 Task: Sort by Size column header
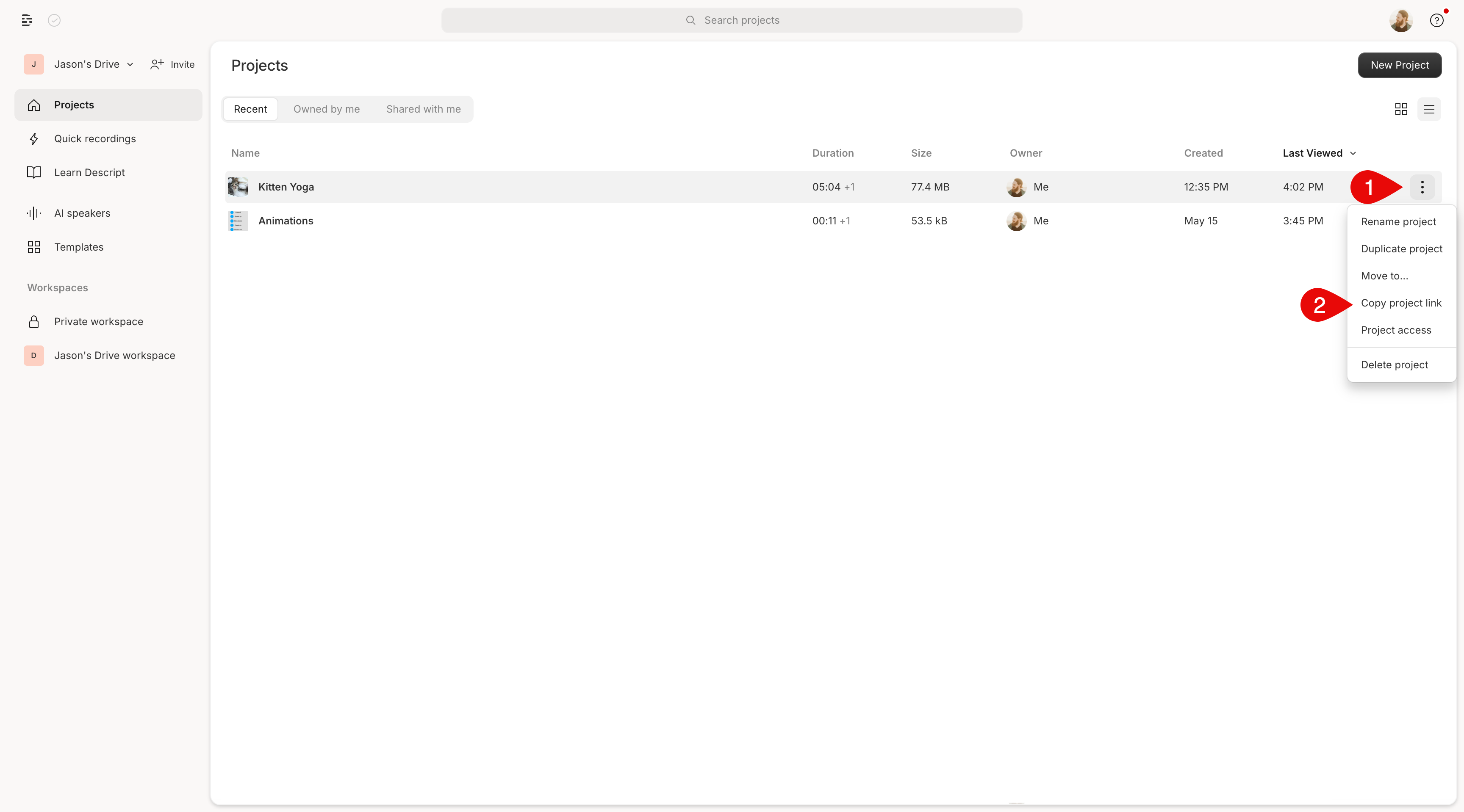(x=921, y=153)
